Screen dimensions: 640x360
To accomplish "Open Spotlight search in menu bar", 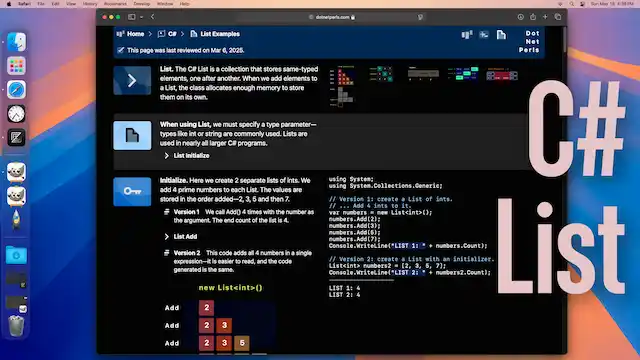I will tap(571, 4).
